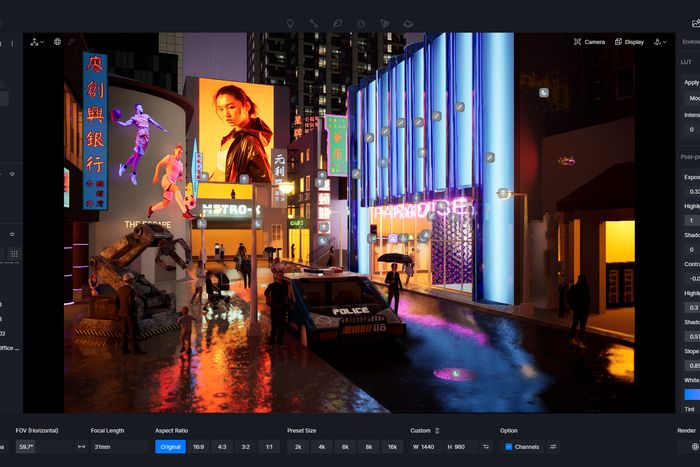Click the White balance color bar
This screenshot has height=467, width=700.
click(692, 394)
